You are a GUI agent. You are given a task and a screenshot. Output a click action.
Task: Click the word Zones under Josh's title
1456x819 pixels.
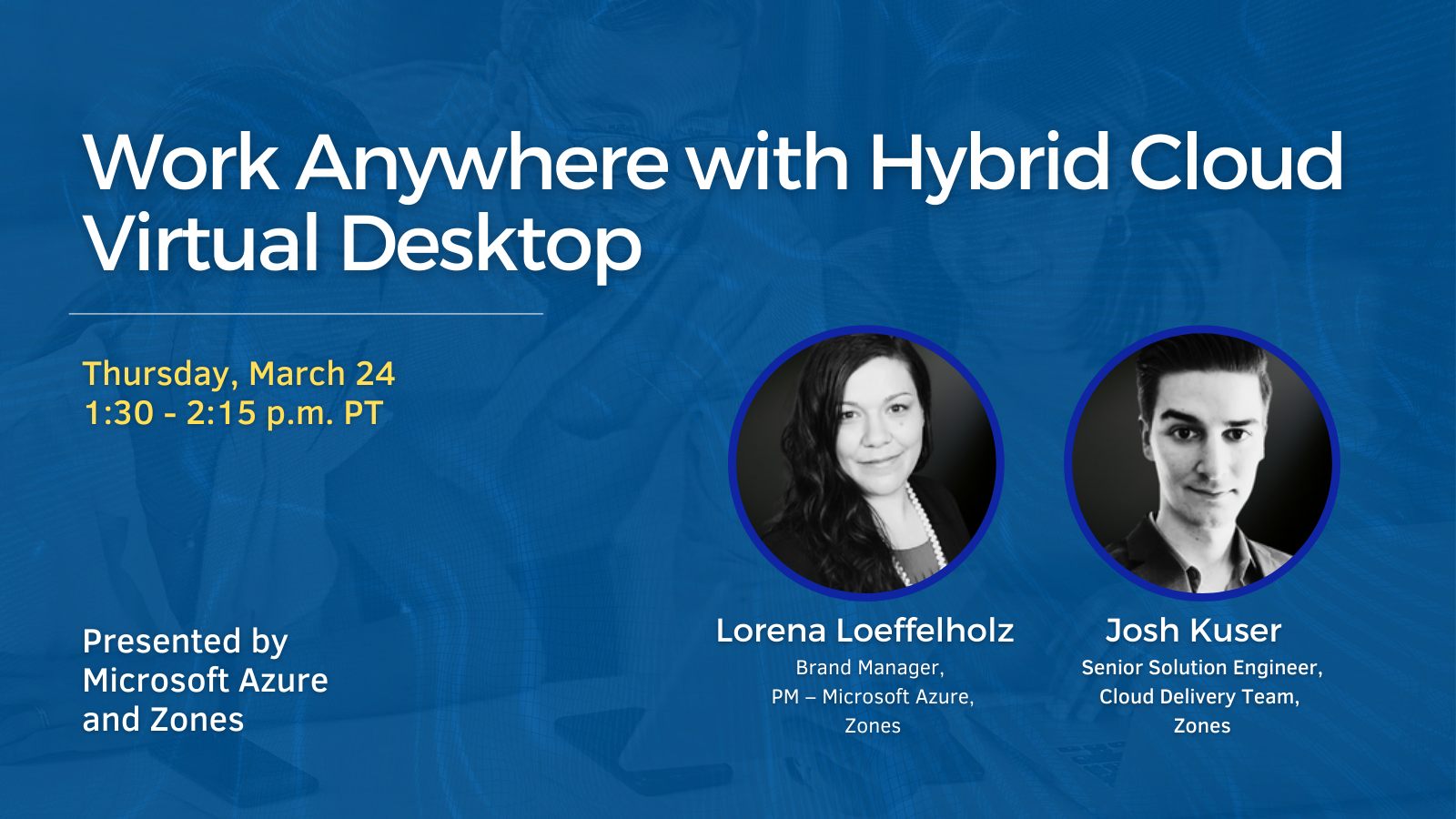1202,727
